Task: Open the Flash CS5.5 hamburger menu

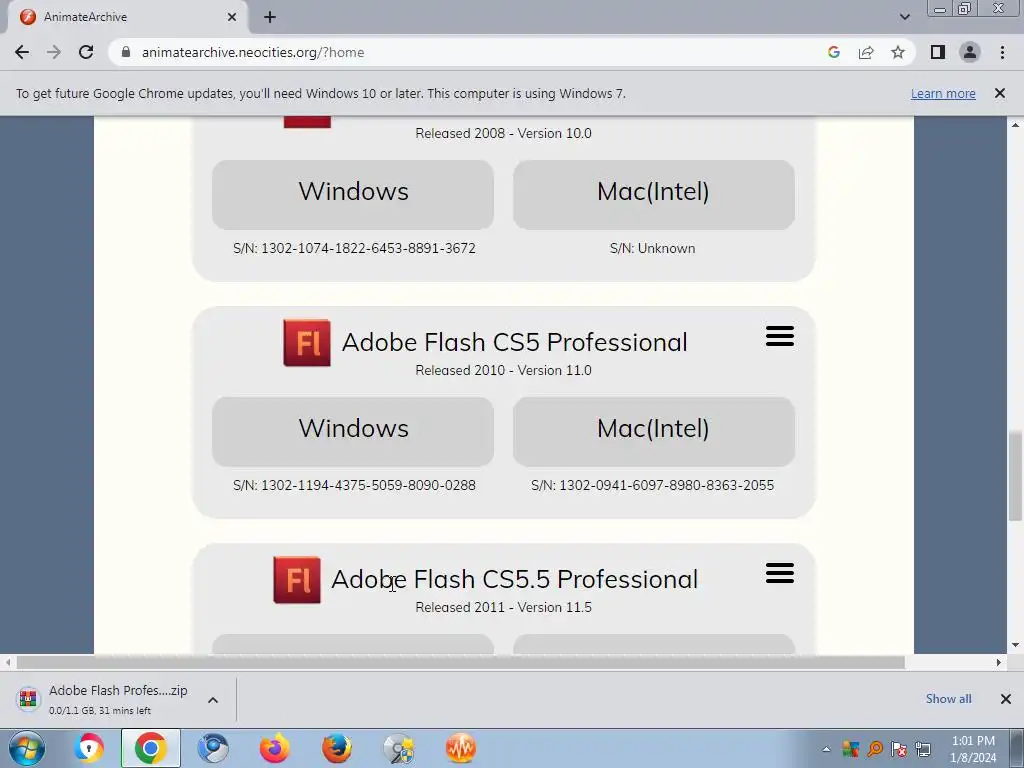Action: tap(780, 573)
